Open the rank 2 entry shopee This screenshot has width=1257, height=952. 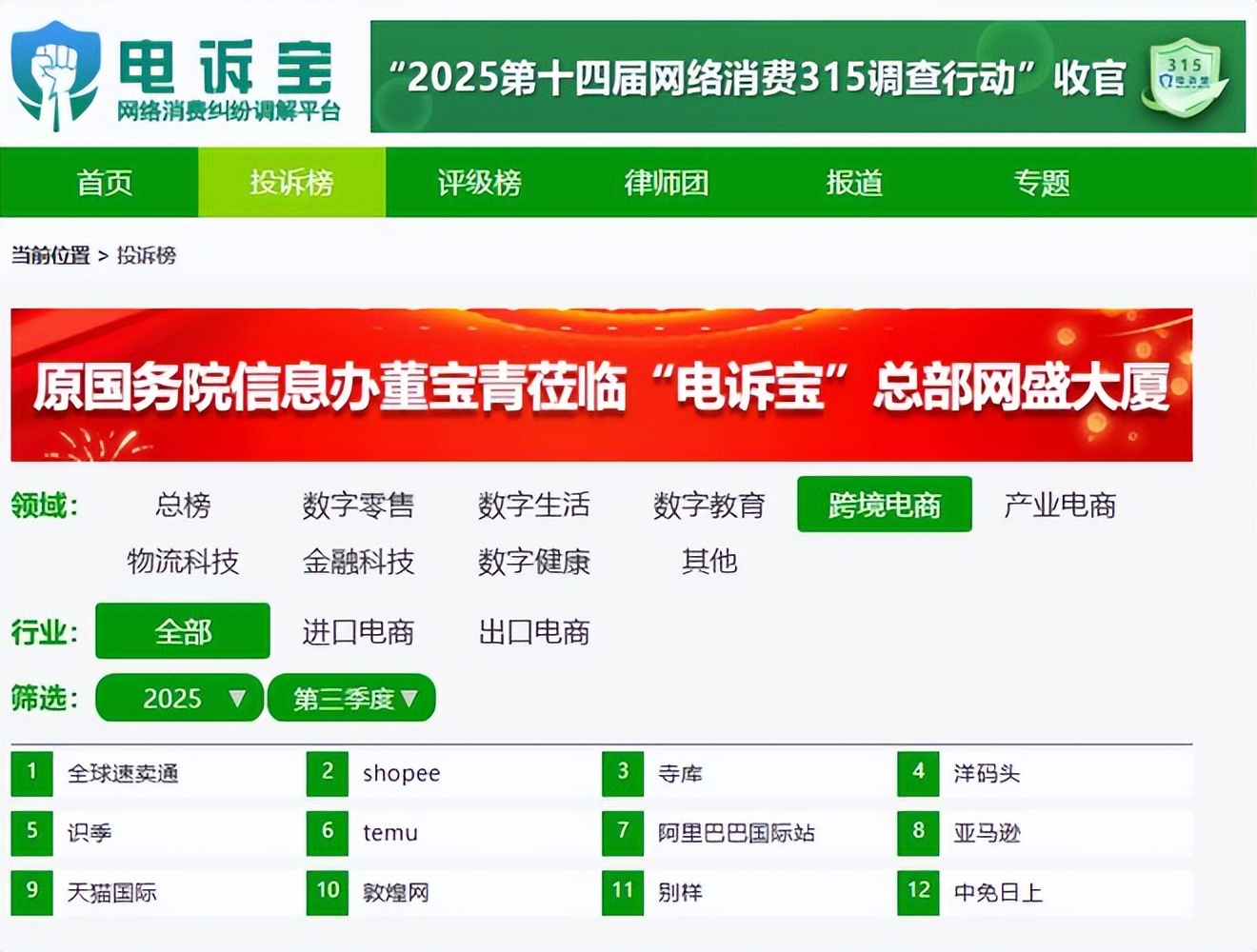click(x=401, y=774)
